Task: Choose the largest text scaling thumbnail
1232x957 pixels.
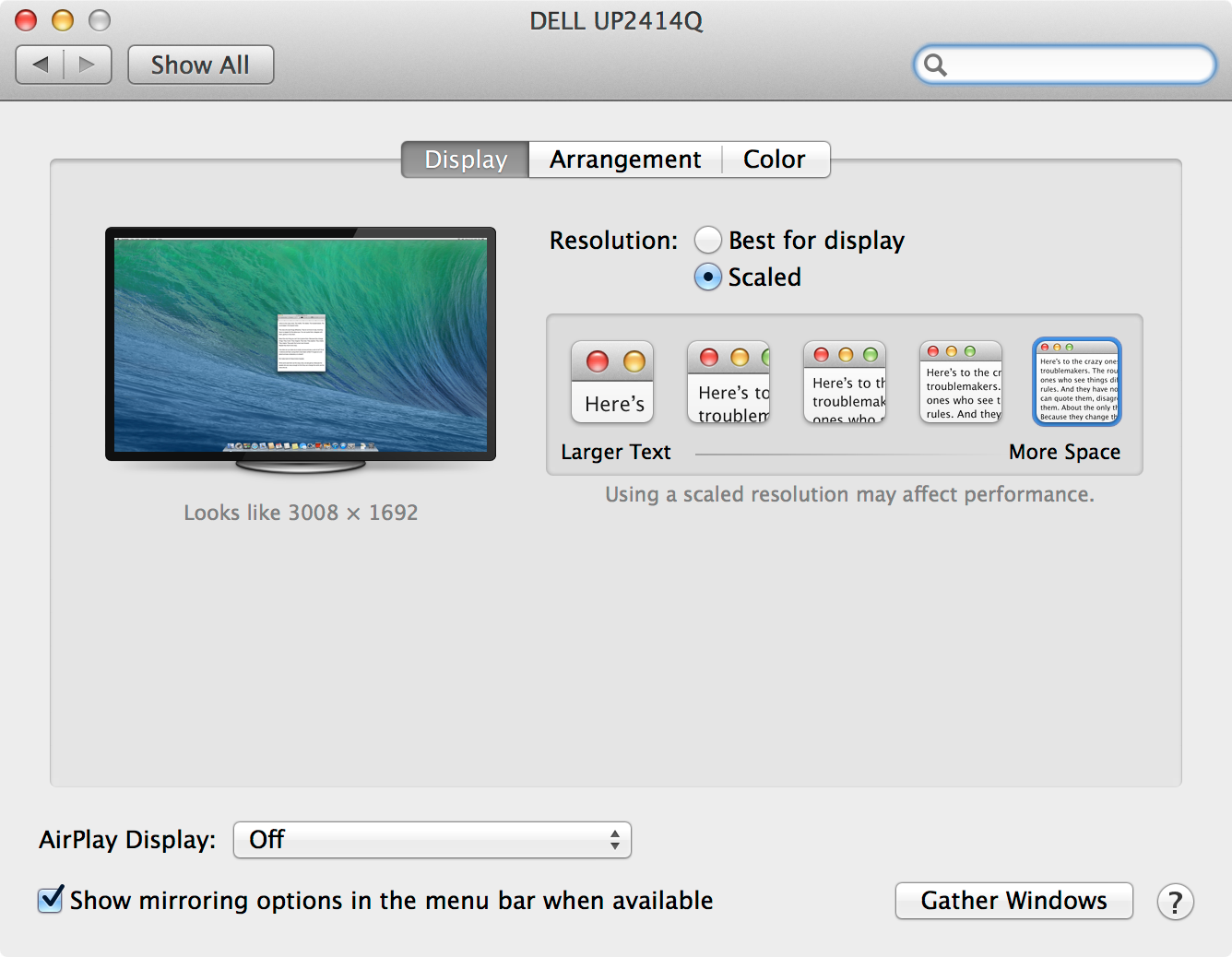Action: (612, 382)
